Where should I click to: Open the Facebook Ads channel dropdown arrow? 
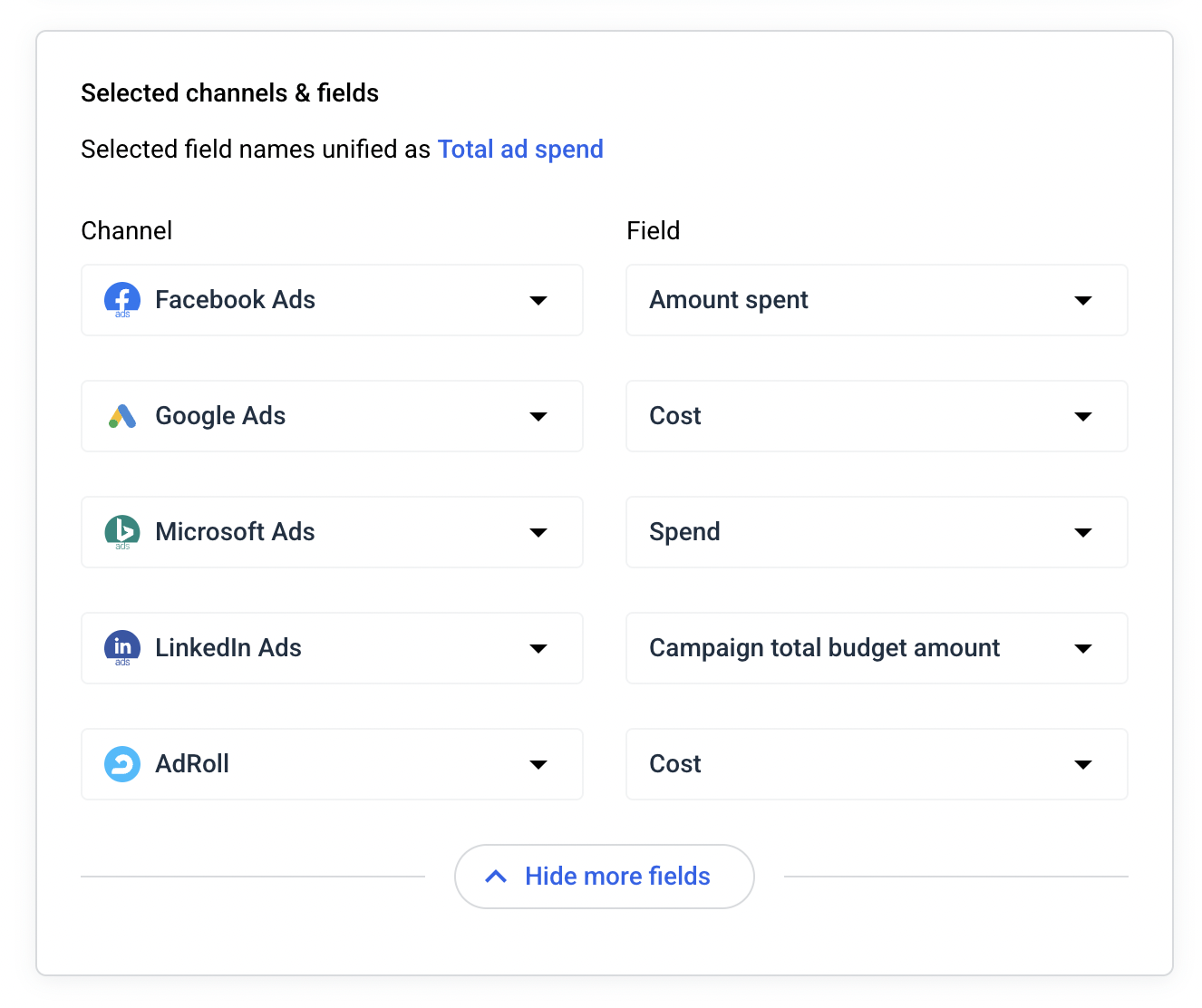538,300
